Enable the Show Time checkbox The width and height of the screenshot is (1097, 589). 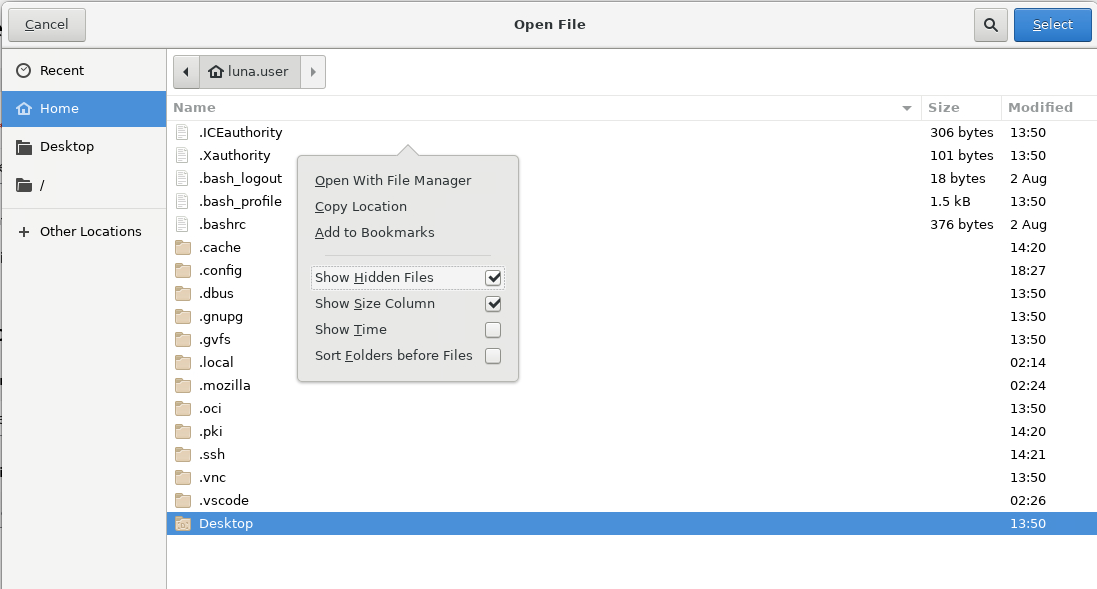point(493,329)
